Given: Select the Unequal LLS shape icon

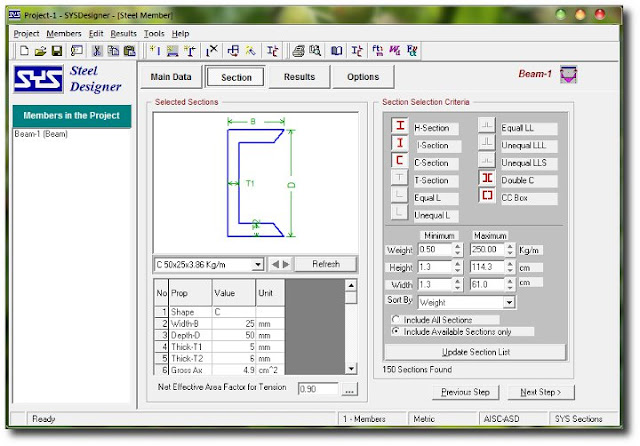Looking at the screenshot, I should [x=487, y=160].
